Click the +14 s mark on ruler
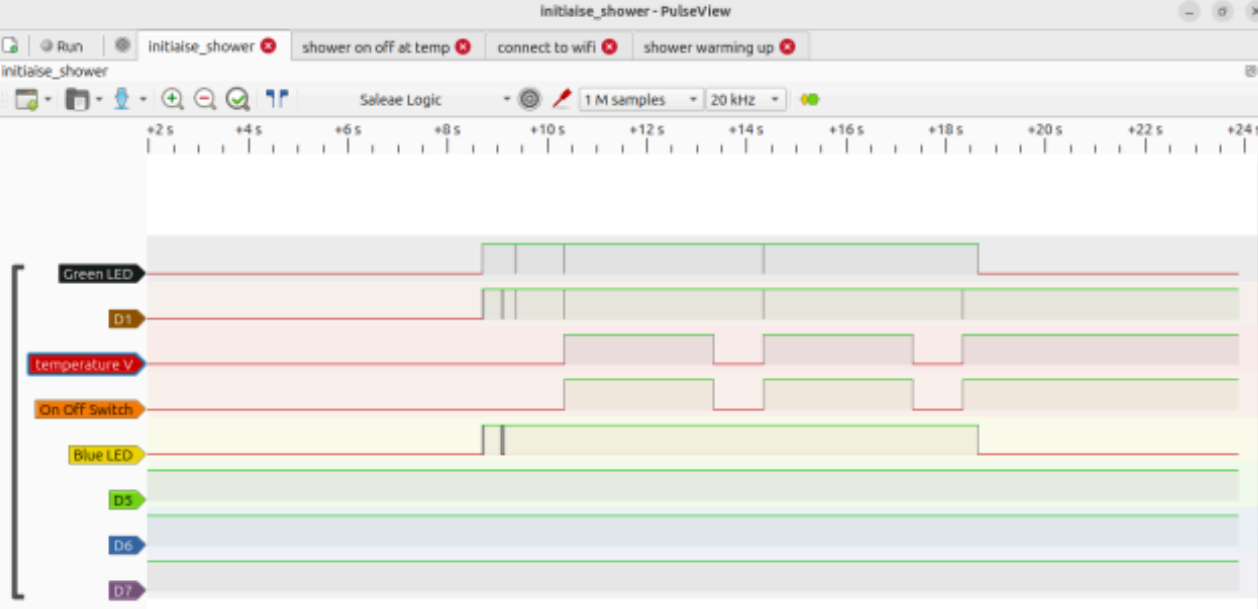This screenshot has height=609, width=1258. (x=746, y=130)
